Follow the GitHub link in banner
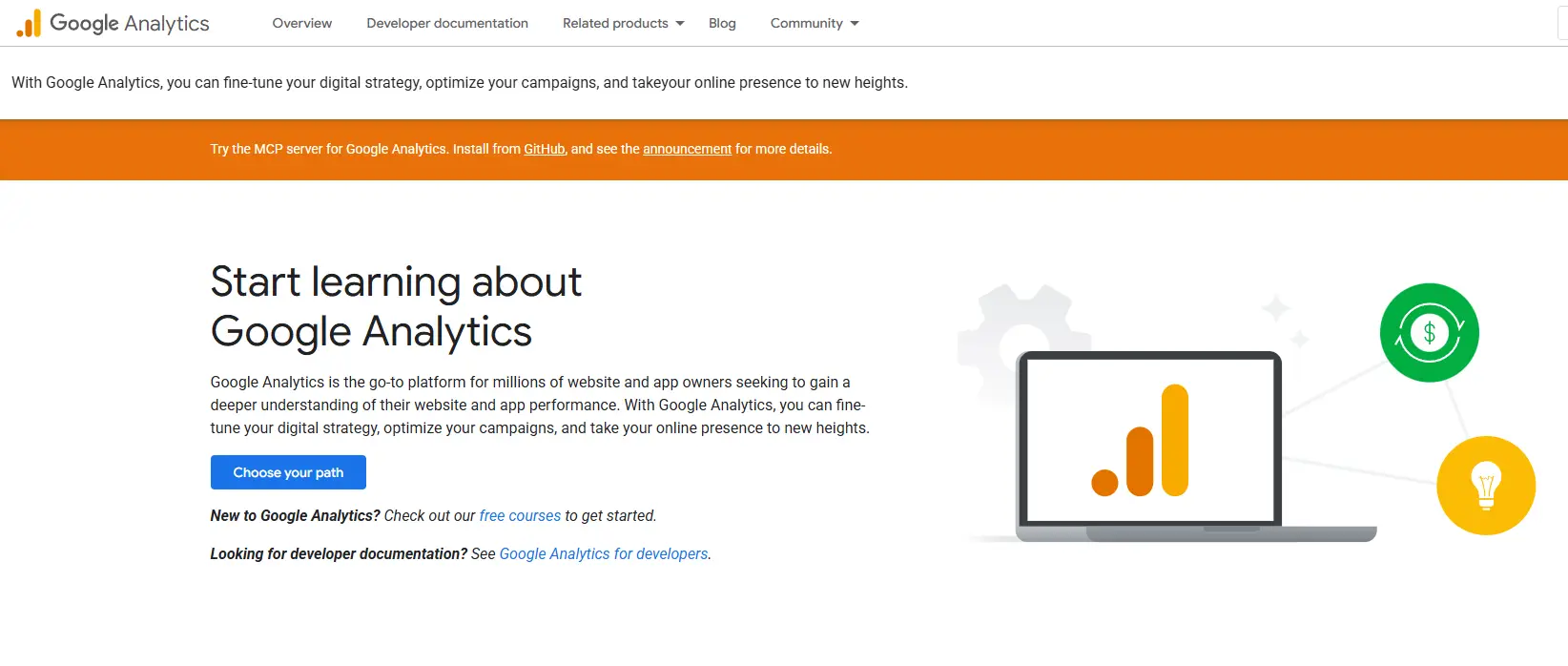This screenshot has height=666, width=1568. point(545,150)
